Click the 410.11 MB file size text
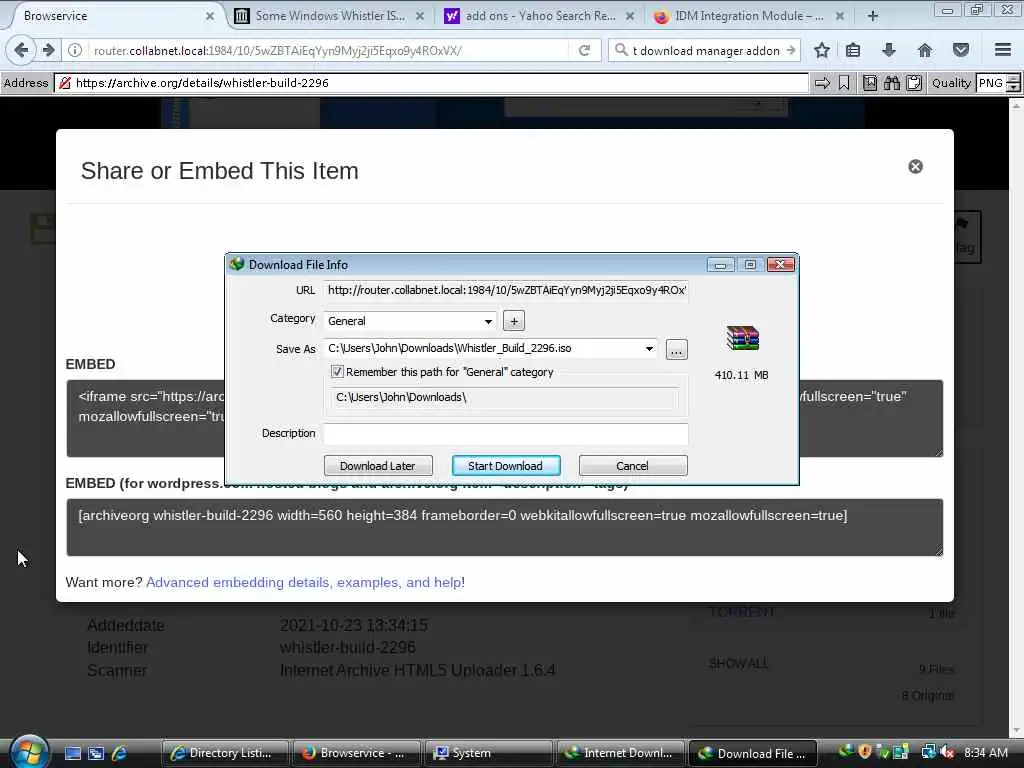The height and width of the screenshot is (768, 1024). (x=742, y=375)
